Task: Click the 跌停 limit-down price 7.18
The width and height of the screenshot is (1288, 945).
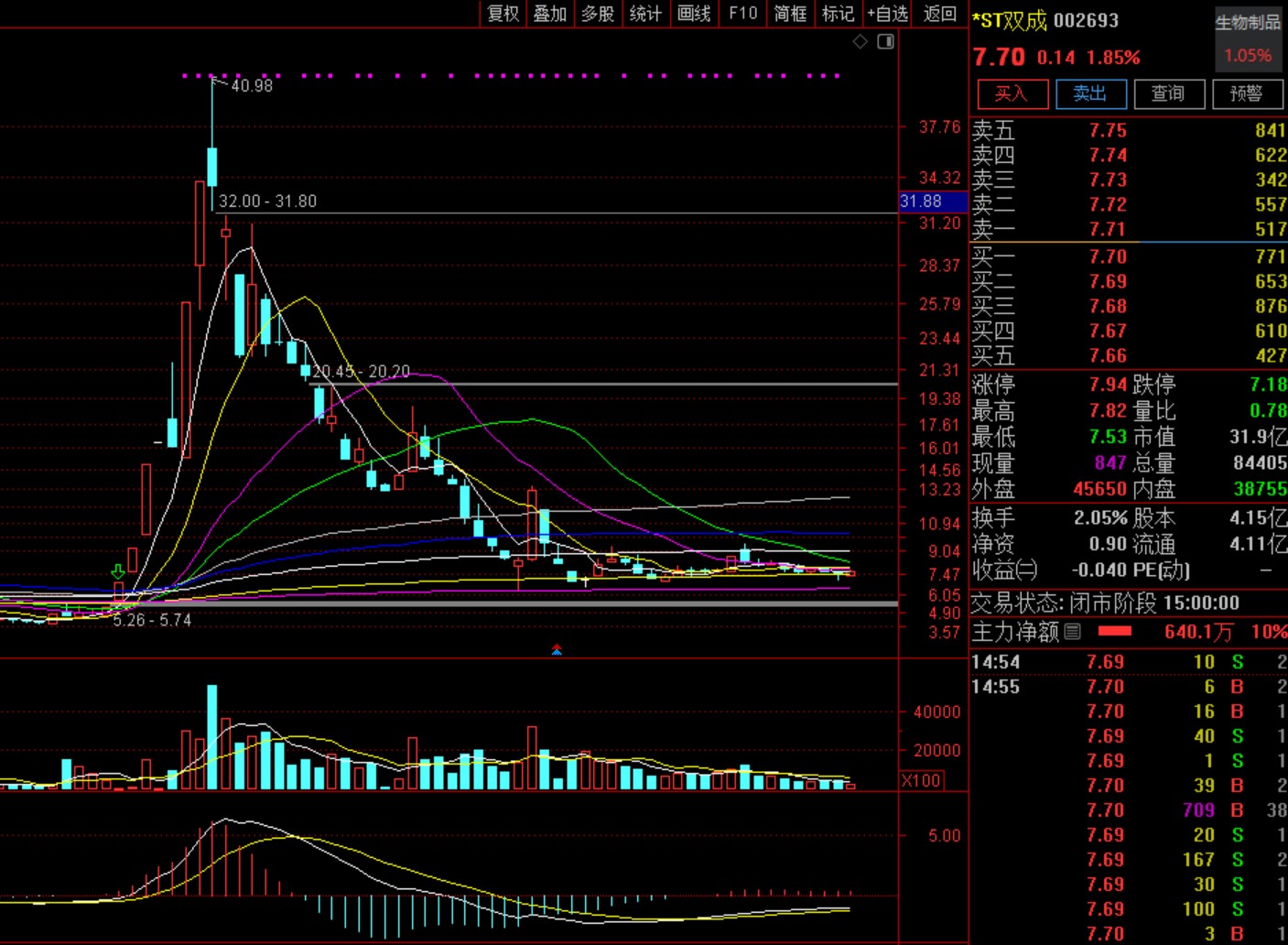Action: (1268, 384)
